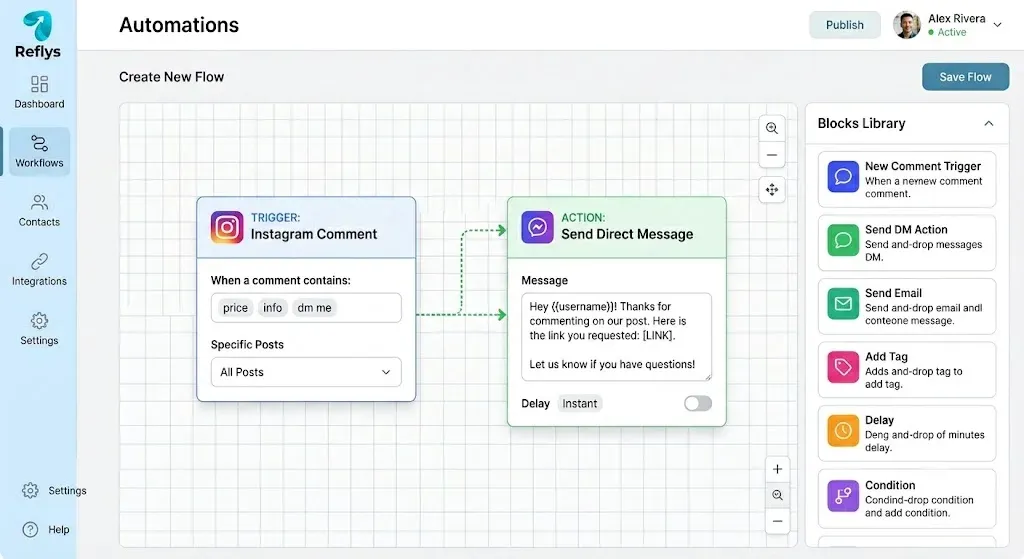Viewport: 1024px width, 559px height.
Task: Open Integrations in the sidebar
Action: pyautogui.click(x=39, y=270)
